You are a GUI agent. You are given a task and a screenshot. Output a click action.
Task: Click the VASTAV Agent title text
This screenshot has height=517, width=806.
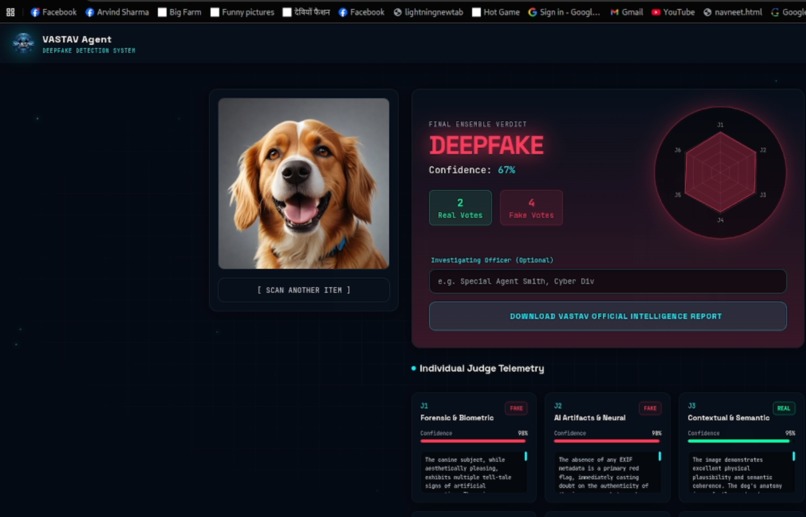click(77, 39)
